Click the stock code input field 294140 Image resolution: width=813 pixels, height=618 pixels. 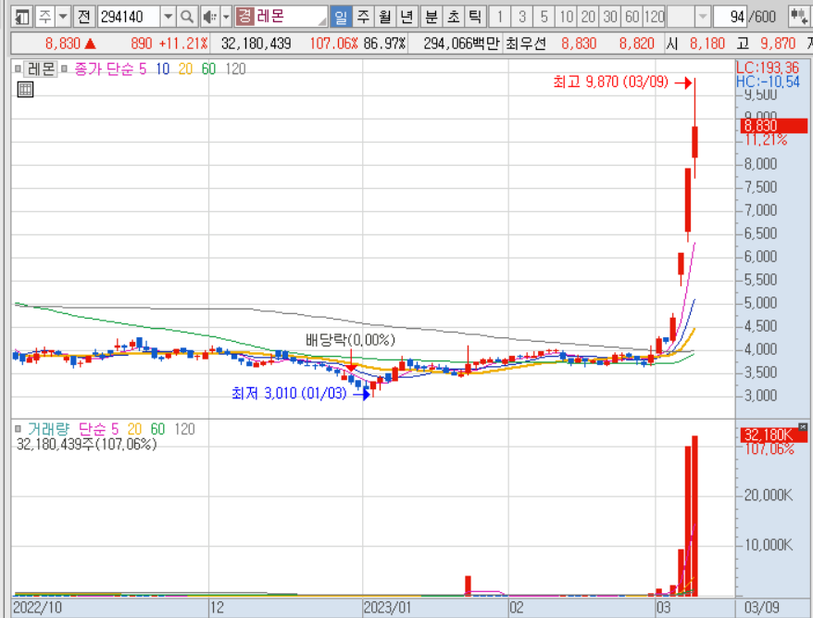pos(129,17)
